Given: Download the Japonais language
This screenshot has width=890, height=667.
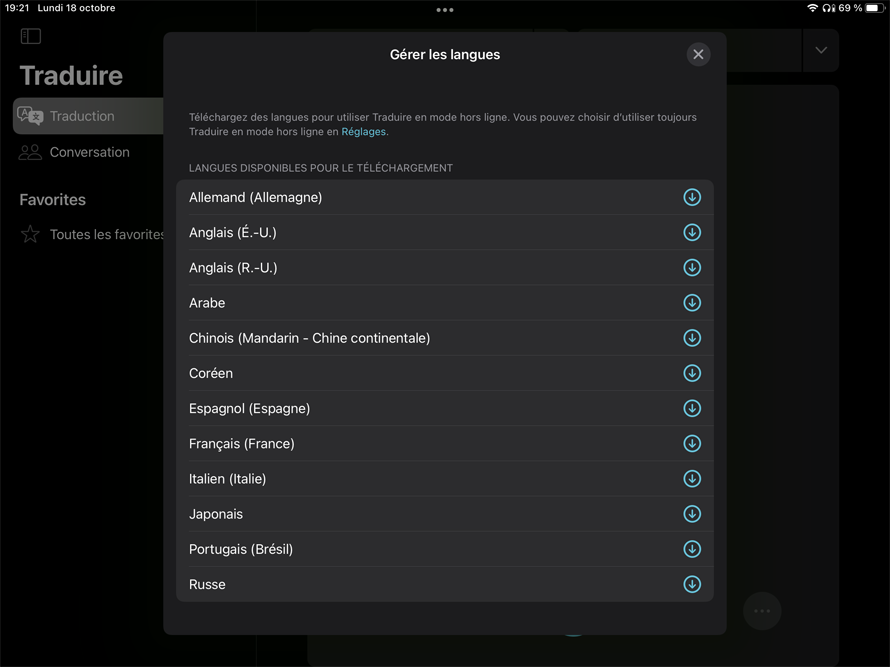Looking at the screenshot, I should [691, 514].
